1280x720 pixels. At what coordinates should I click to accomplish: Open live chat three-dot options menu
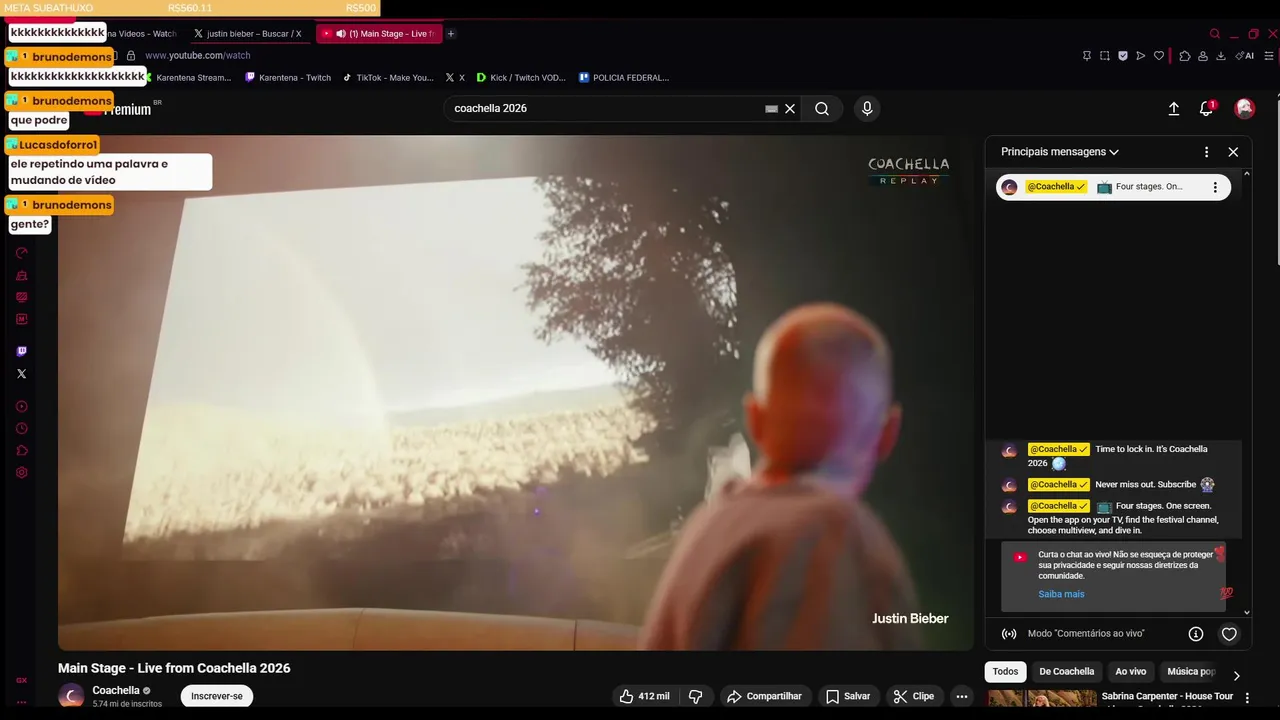[x=1206, y=152]
